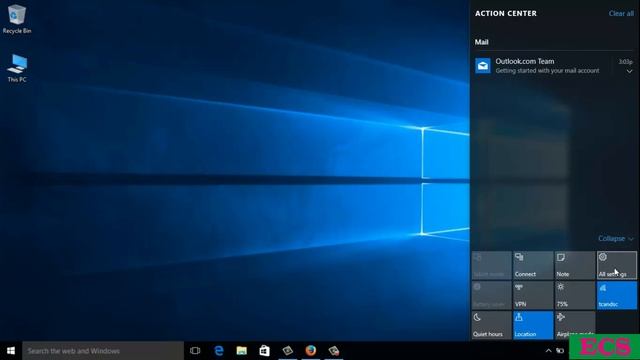Open the Start menu

(11, 351)
